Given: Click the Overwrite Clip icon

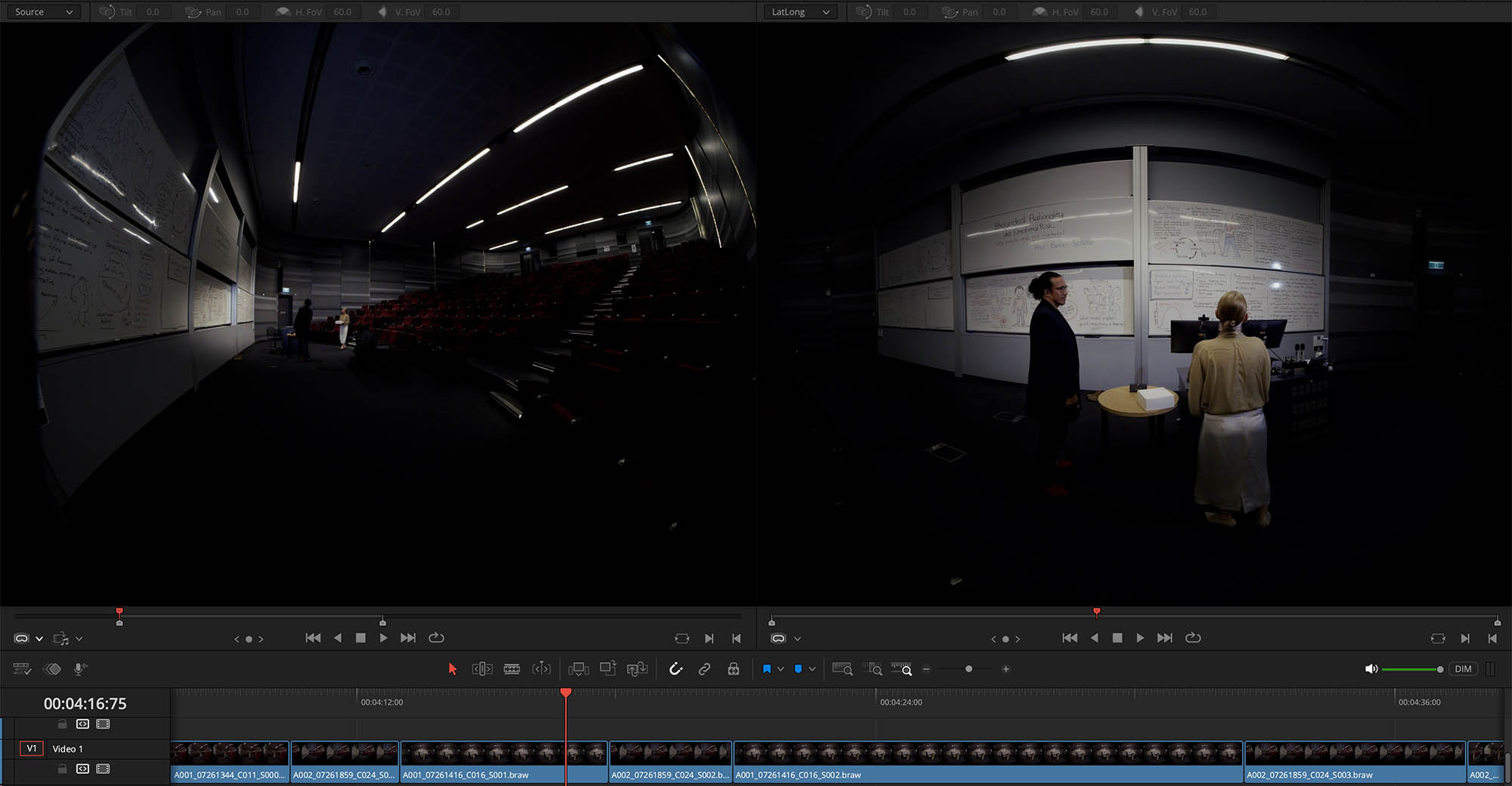Looking at the screenshot, I should pyautogui.click(x=608, y=669).
